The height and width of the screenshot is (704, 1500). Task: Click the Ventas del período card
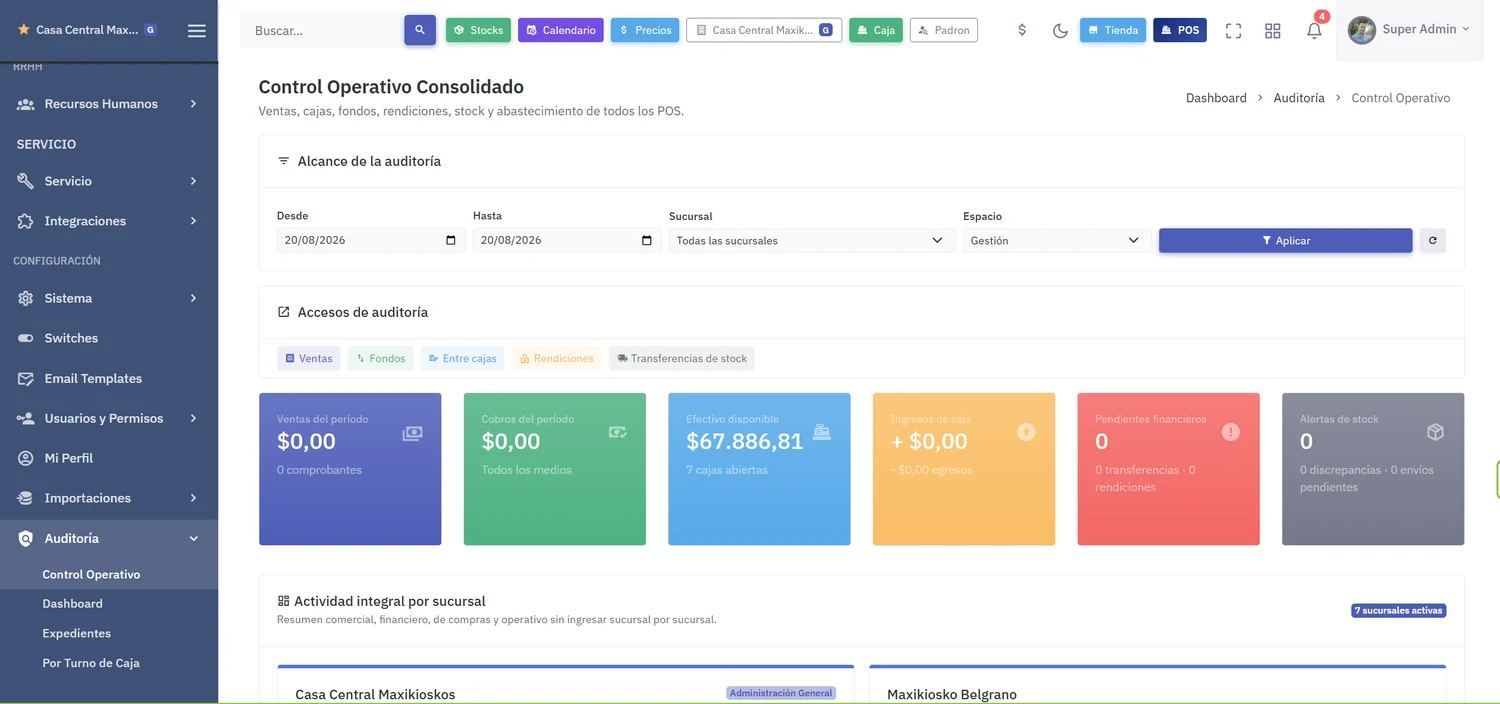(x=350, y=469)
